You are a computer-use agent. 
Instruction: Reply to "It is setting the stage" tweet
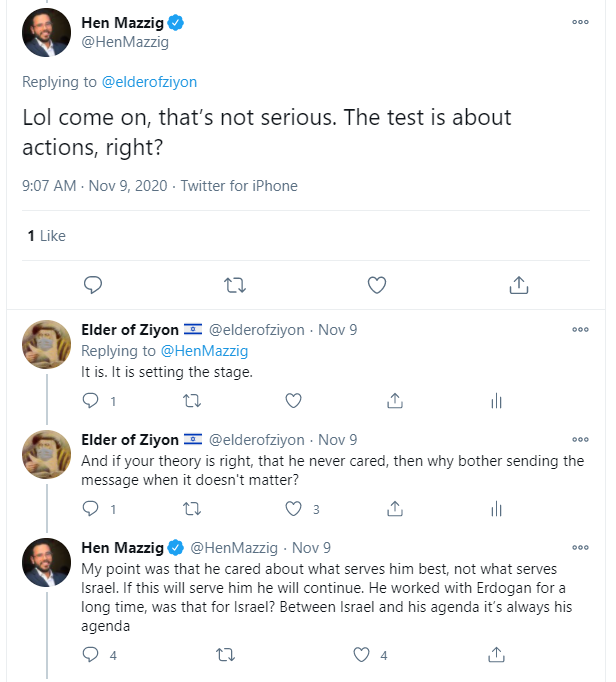(x=91, y=401)
